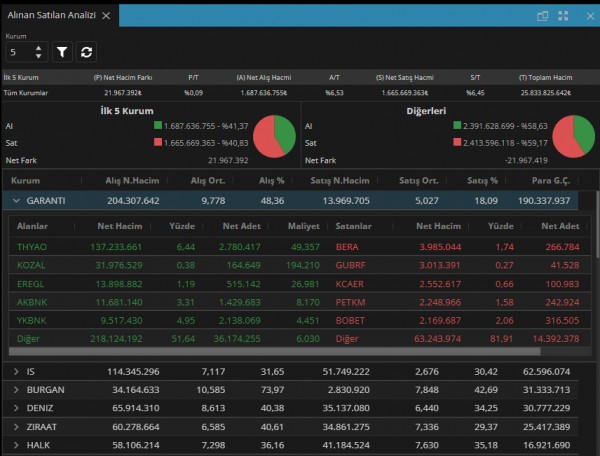Select KCAER in the sellers list
This screenshot has height=456, width=600.
click(x=349, y=284)
